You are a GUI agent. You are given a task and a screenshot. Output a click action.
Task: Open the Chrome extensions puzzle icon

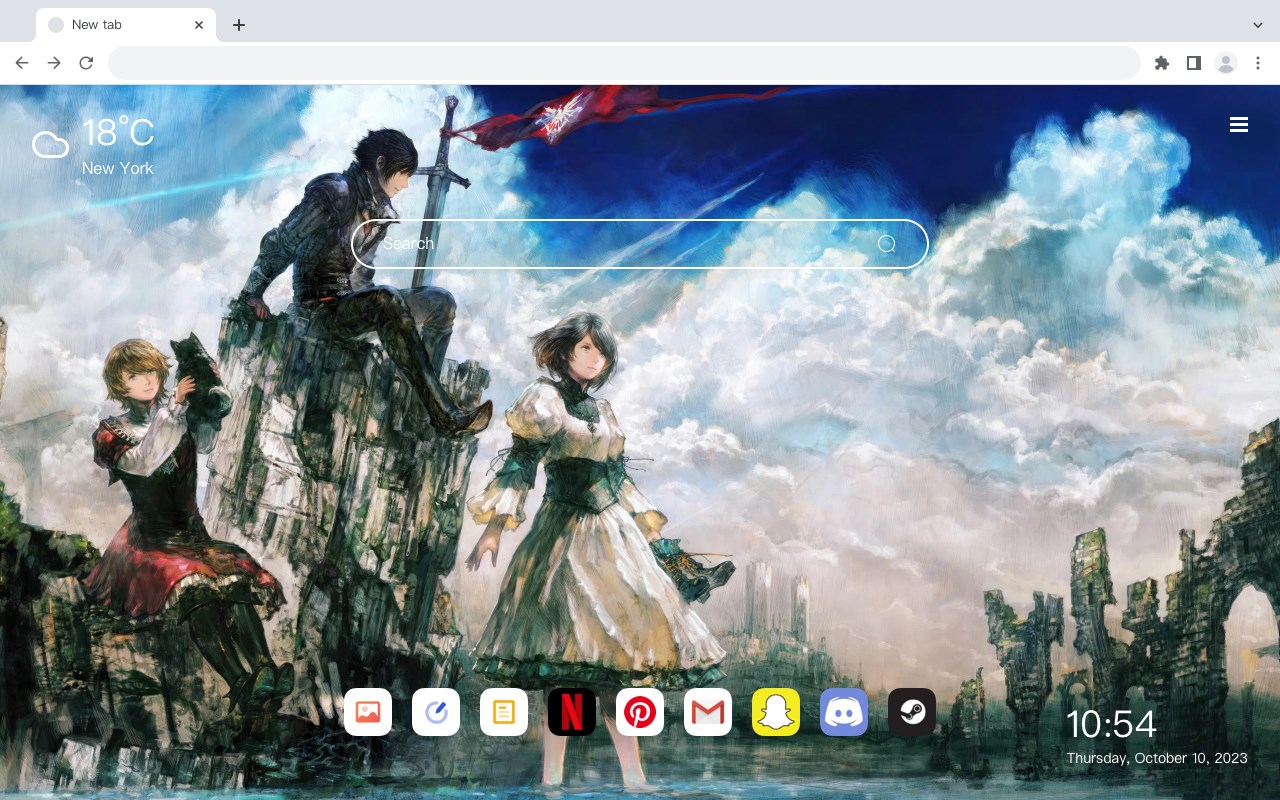click(1161, 63)
